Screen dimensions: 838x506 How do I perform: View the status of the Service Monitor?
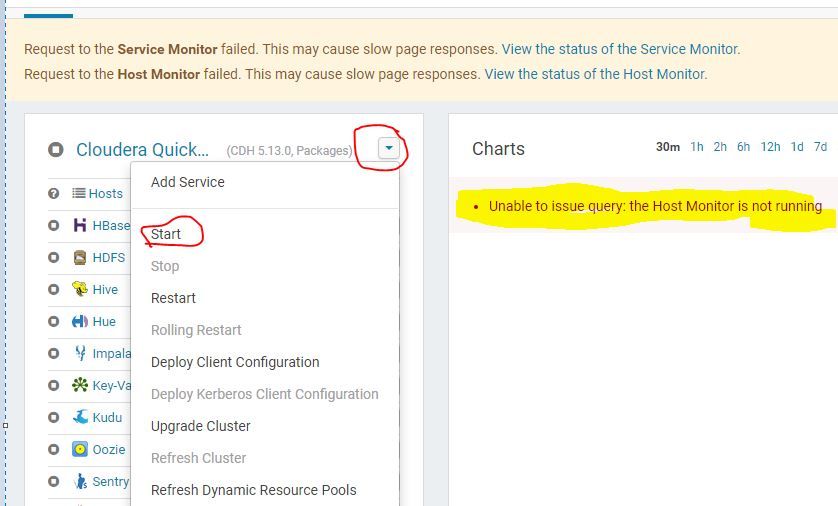point(620,49)
